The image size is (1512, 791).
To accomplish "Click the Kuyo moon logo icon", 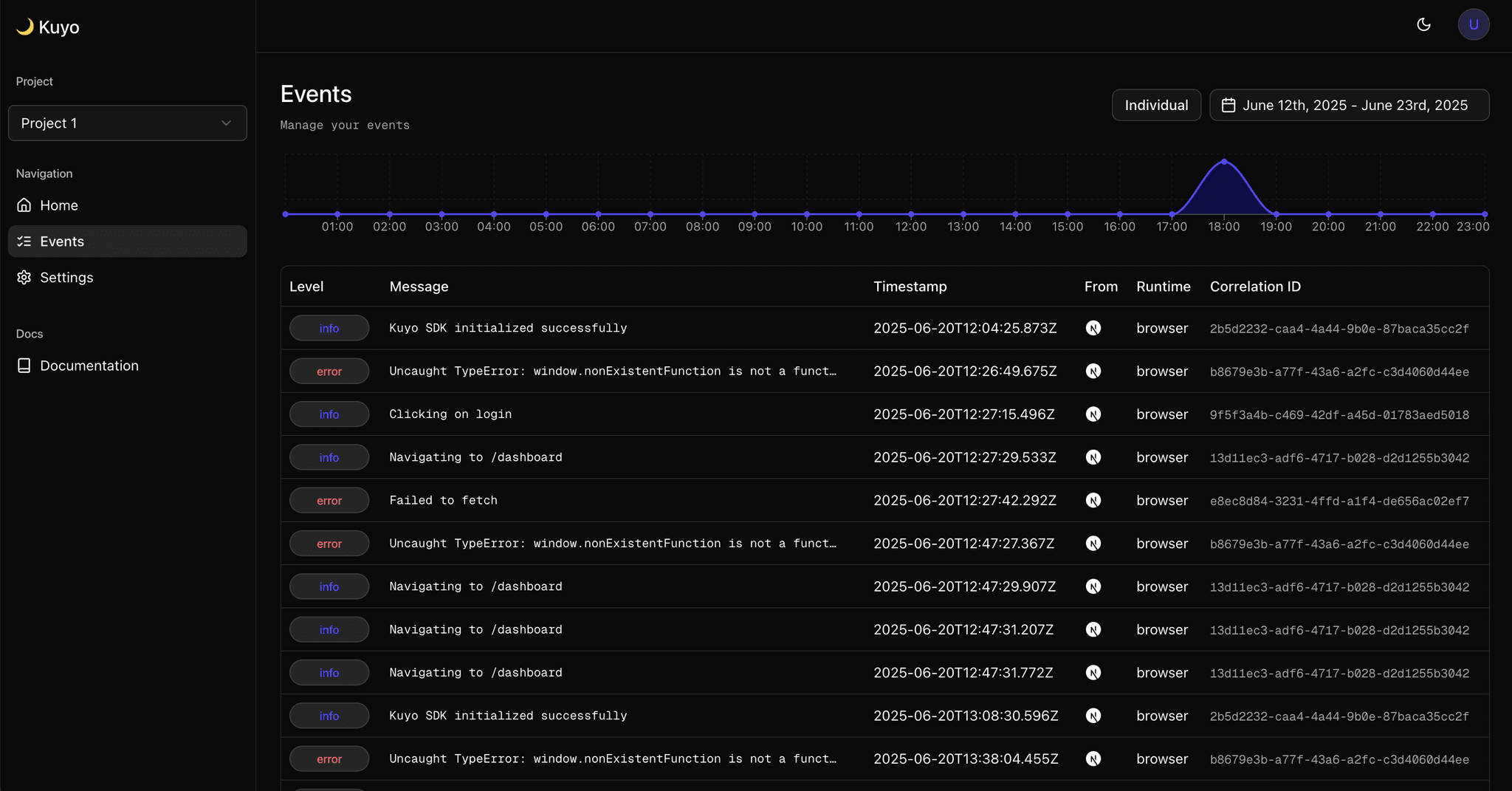I will (25, 27).
